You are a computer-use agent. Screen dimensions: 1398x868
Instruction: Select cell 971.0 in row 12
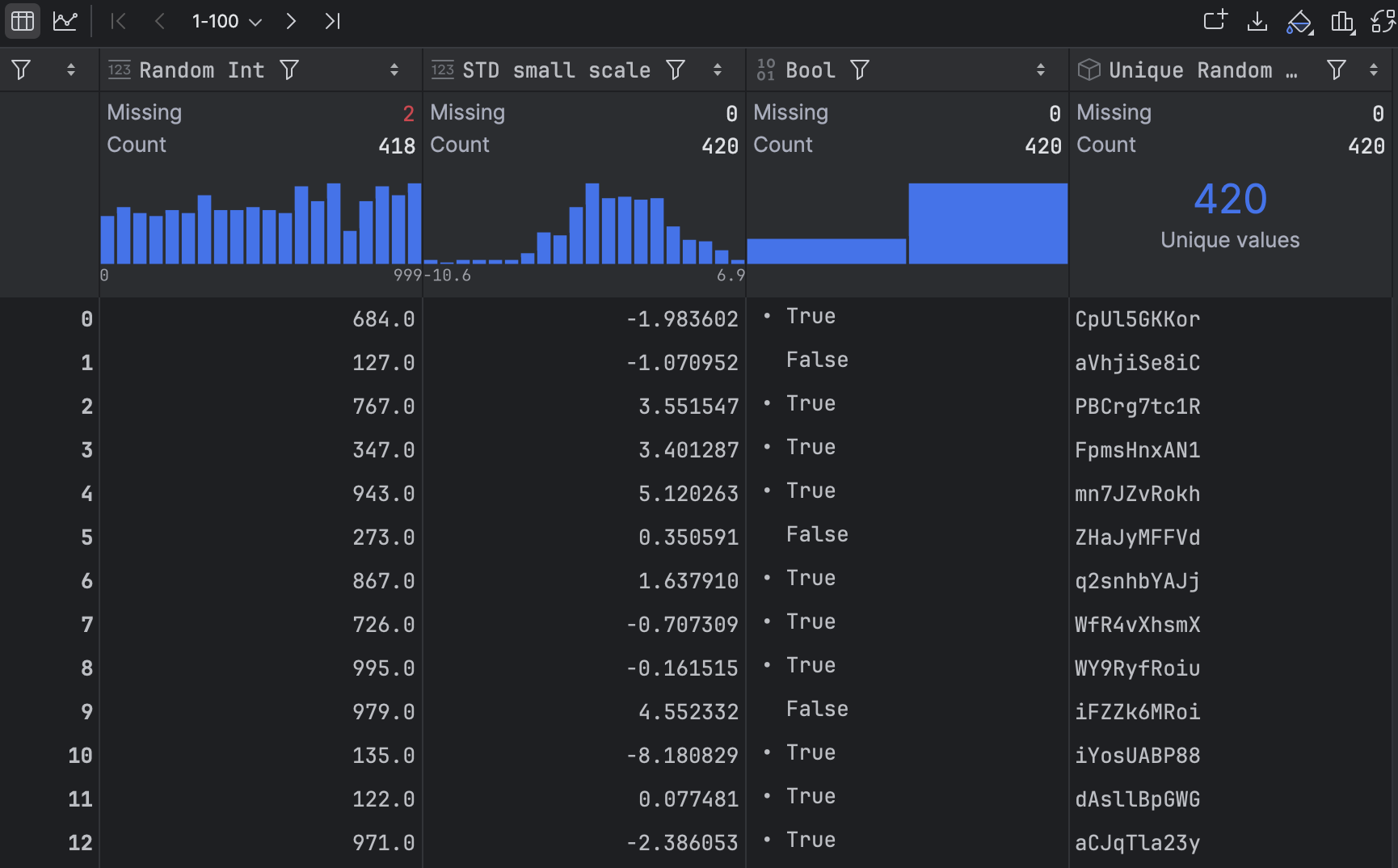click(261, 843)
